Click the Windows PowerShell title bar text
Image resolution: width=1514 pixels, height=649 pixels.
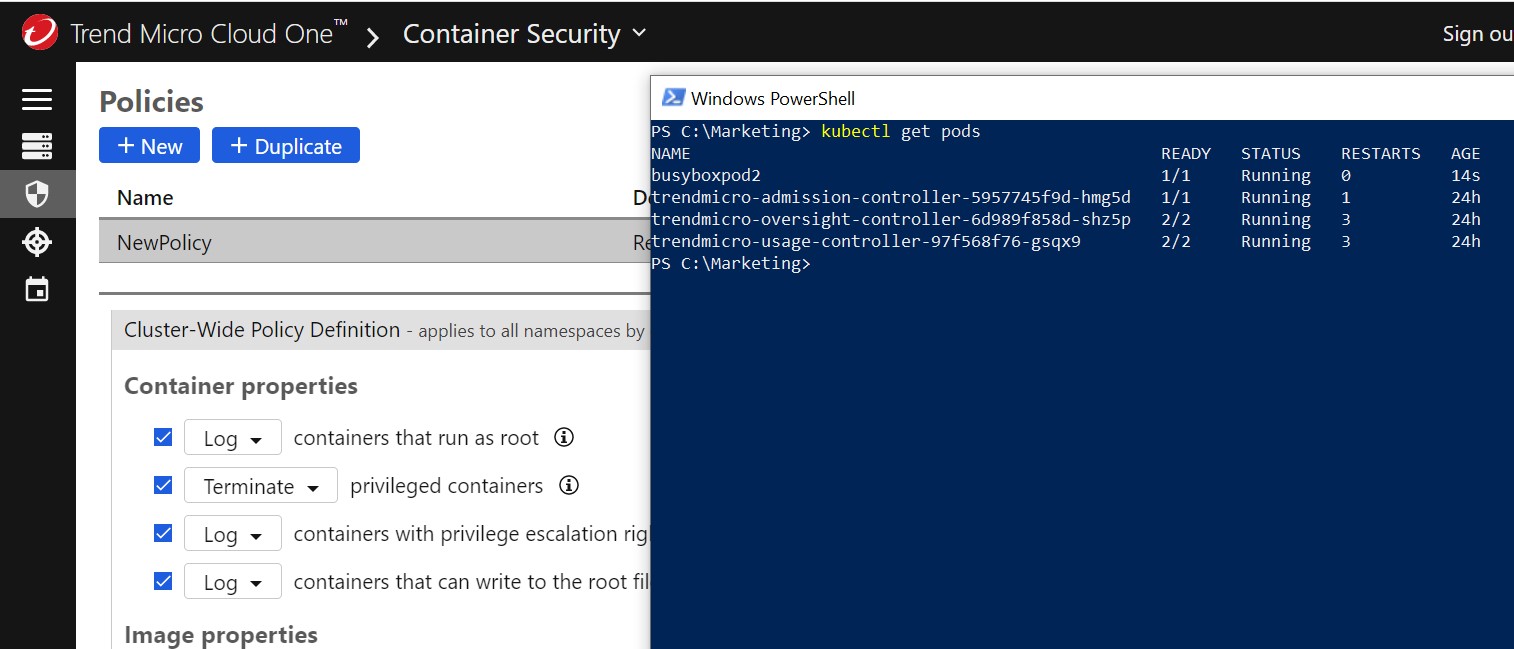point(773,98)
